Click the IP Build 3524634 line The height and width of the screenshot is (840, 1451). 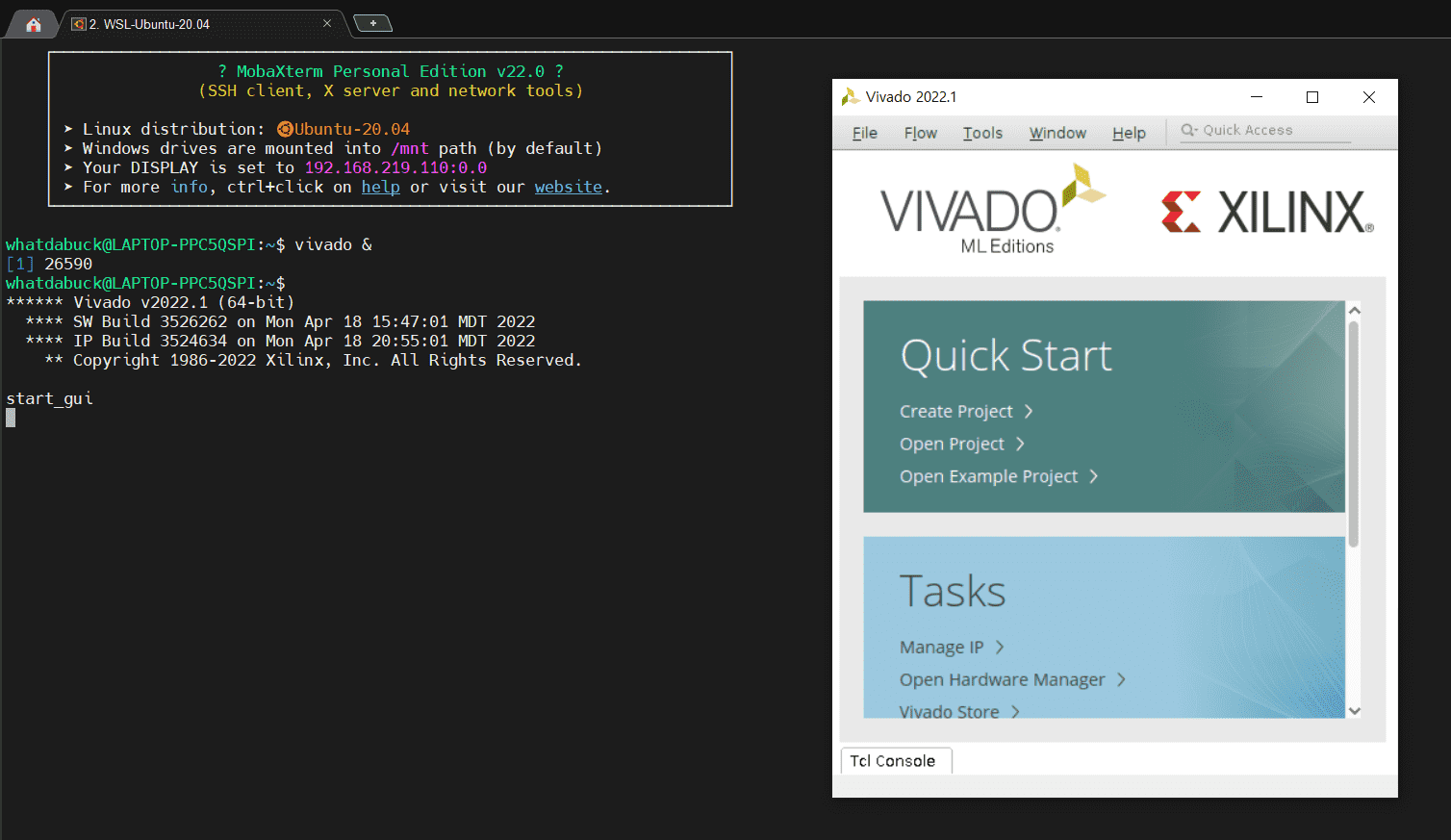coord(280,341)
